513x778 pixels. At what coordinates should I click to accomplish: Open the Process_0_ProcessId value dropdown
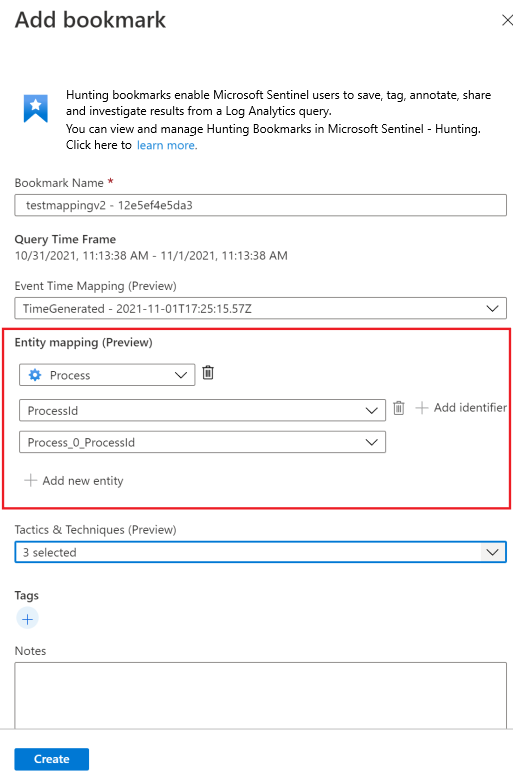202,442
